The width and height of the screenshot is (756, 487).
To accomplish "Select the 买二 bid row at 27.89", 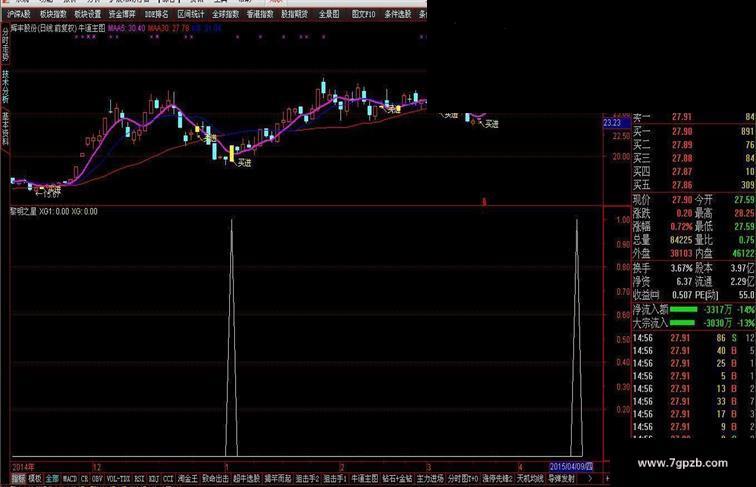I will click(693, 145).
